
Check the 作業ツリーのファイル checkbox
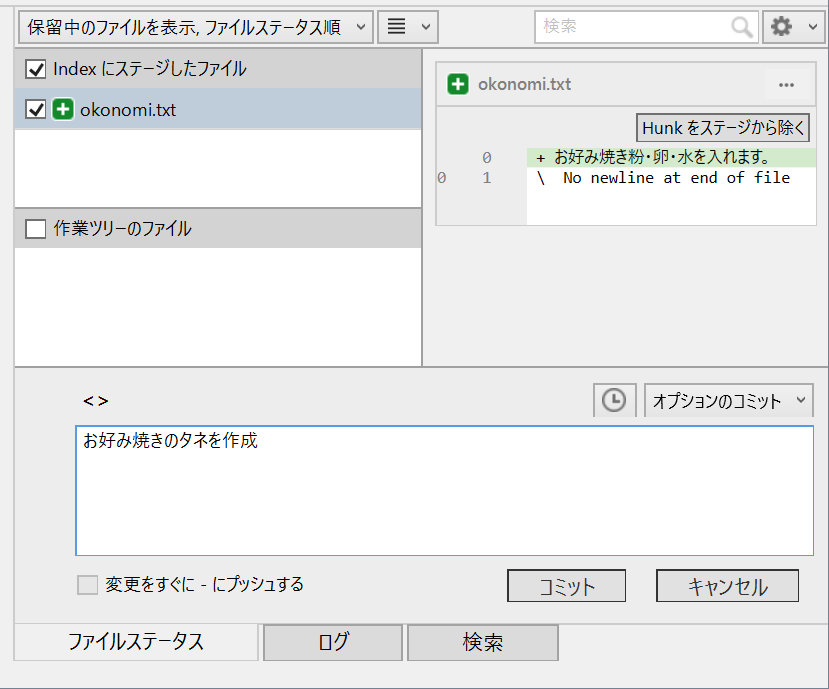(x=35, y=229)
